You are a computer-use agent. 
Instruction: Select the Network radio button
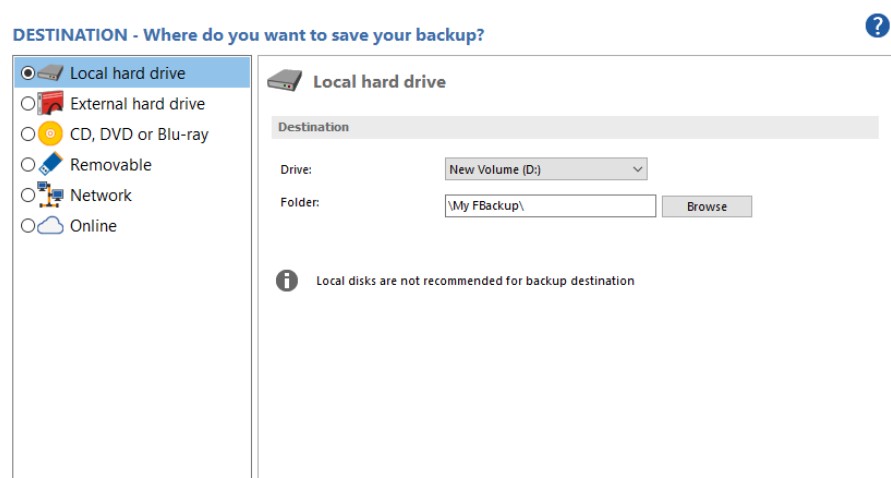(28, 196)
